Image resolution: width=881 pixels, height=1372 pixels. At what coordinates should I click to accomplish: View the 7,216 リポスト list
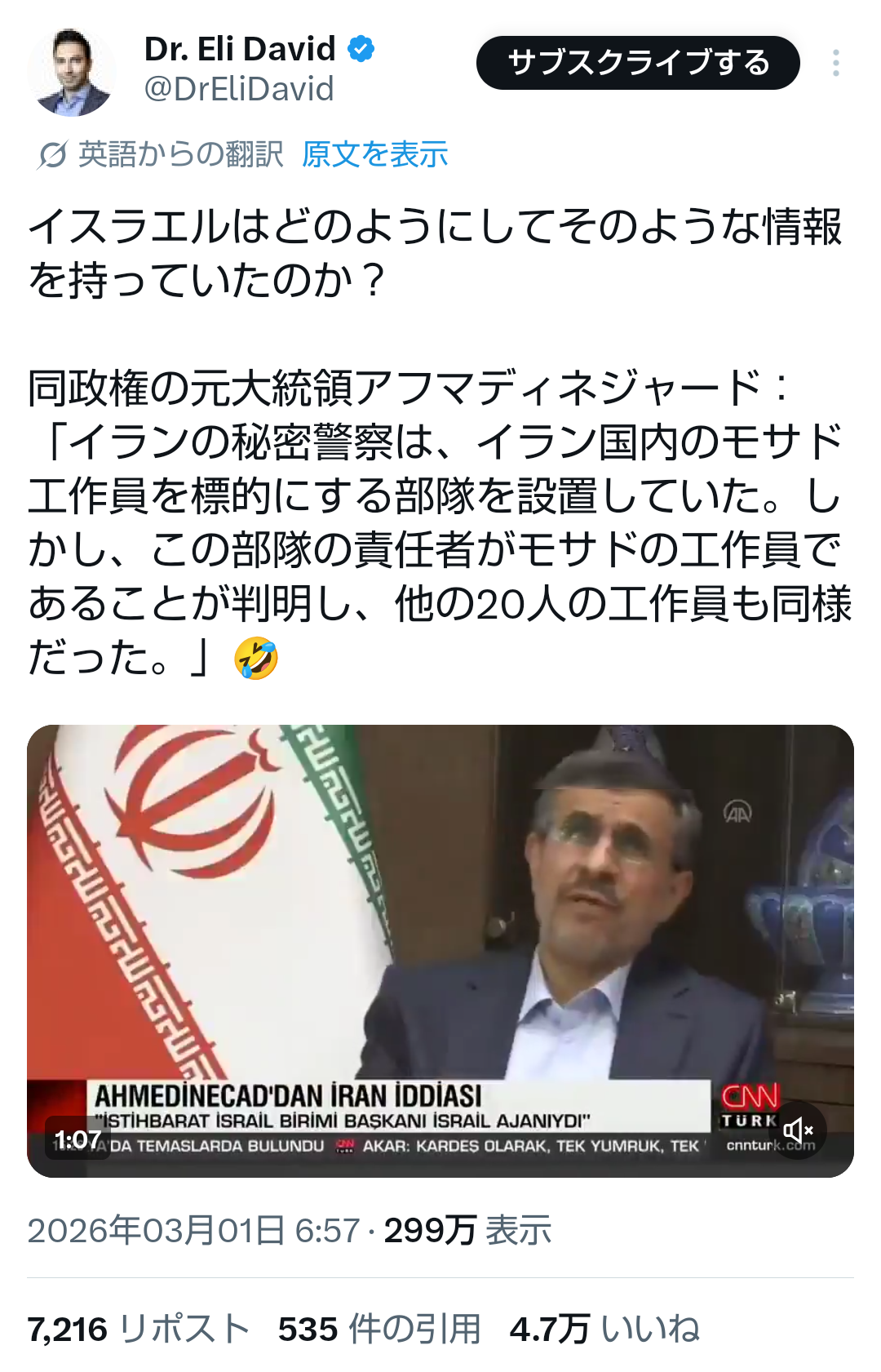tap(139, 1329)
